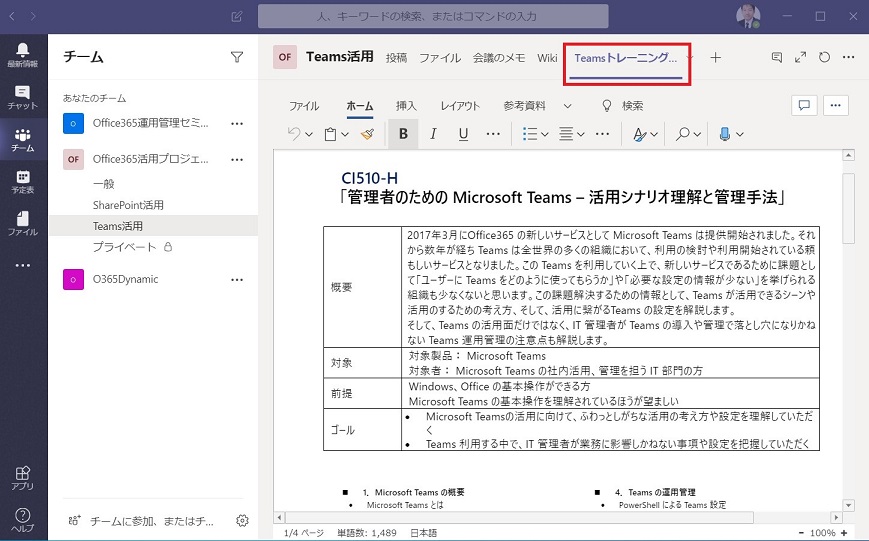Open dropdown arrow of Teamsトレーニング tab

pyautogui.click(x=689, y=57)
